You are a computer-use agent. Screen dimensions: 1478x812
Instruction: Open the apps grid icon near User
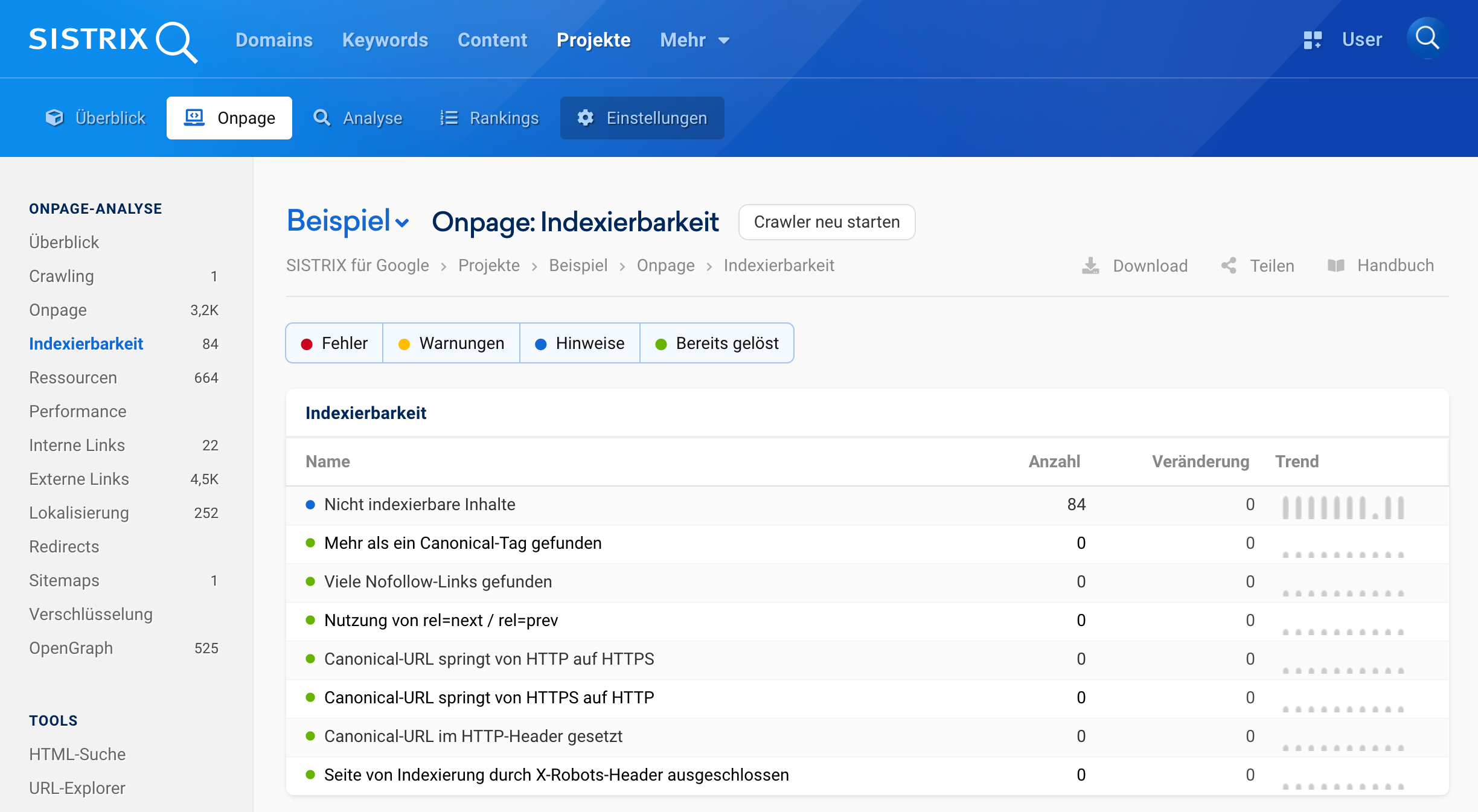click(x=1312, y=40)
